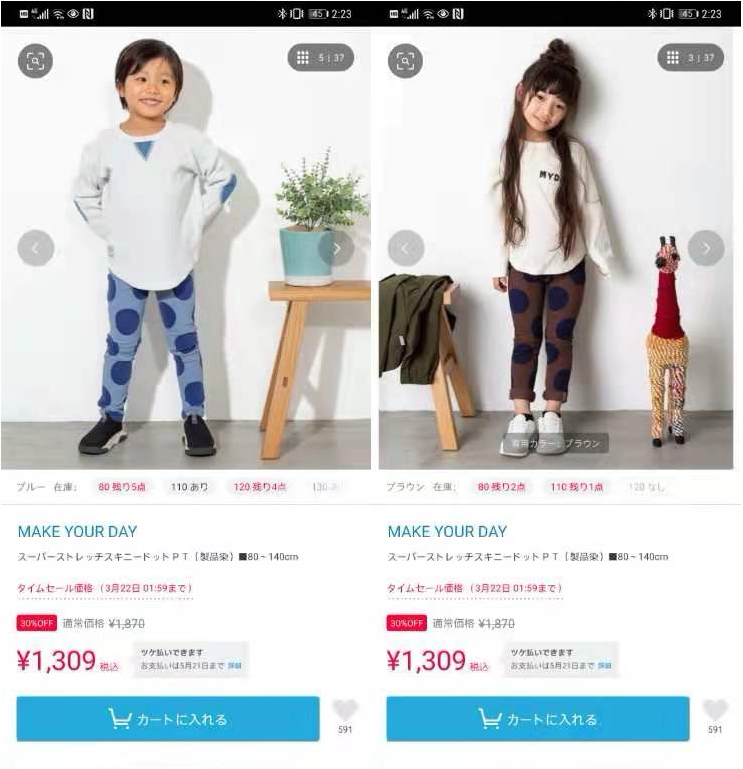This screenshot has width=743, height=769.
Task: Tap the brown color label overlay on photo
Action: [556, 444]
